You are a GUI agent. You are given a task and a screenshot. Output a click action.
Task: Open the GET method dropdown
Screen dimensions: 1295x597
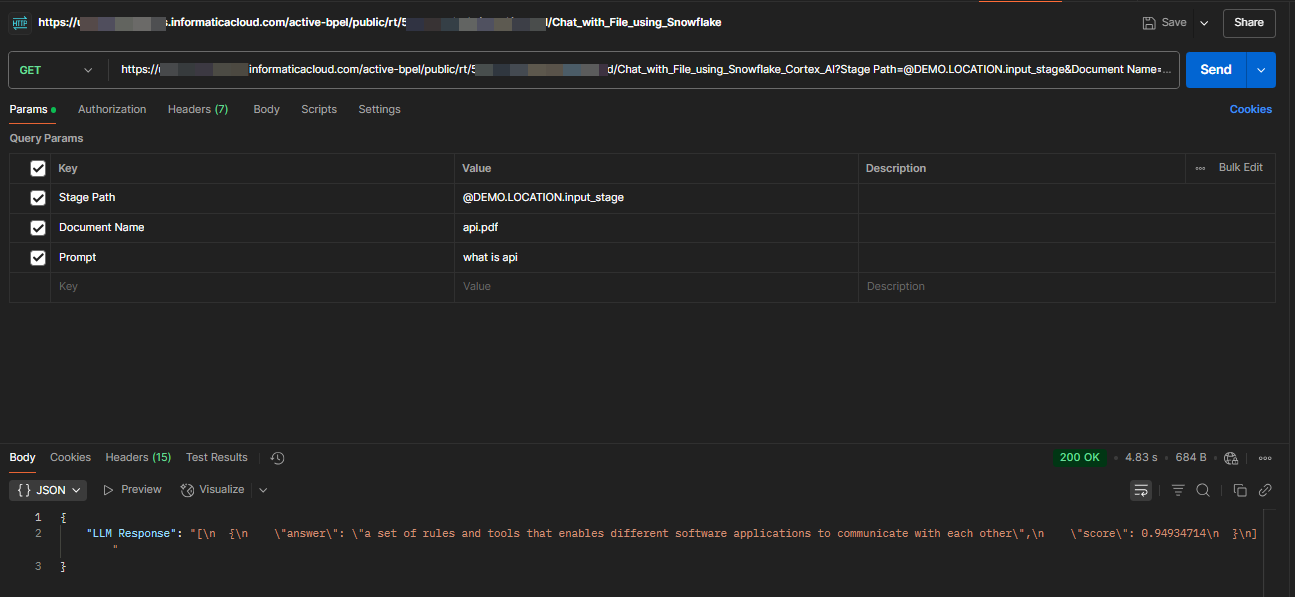pyautogui.click(x=56, y=70)
